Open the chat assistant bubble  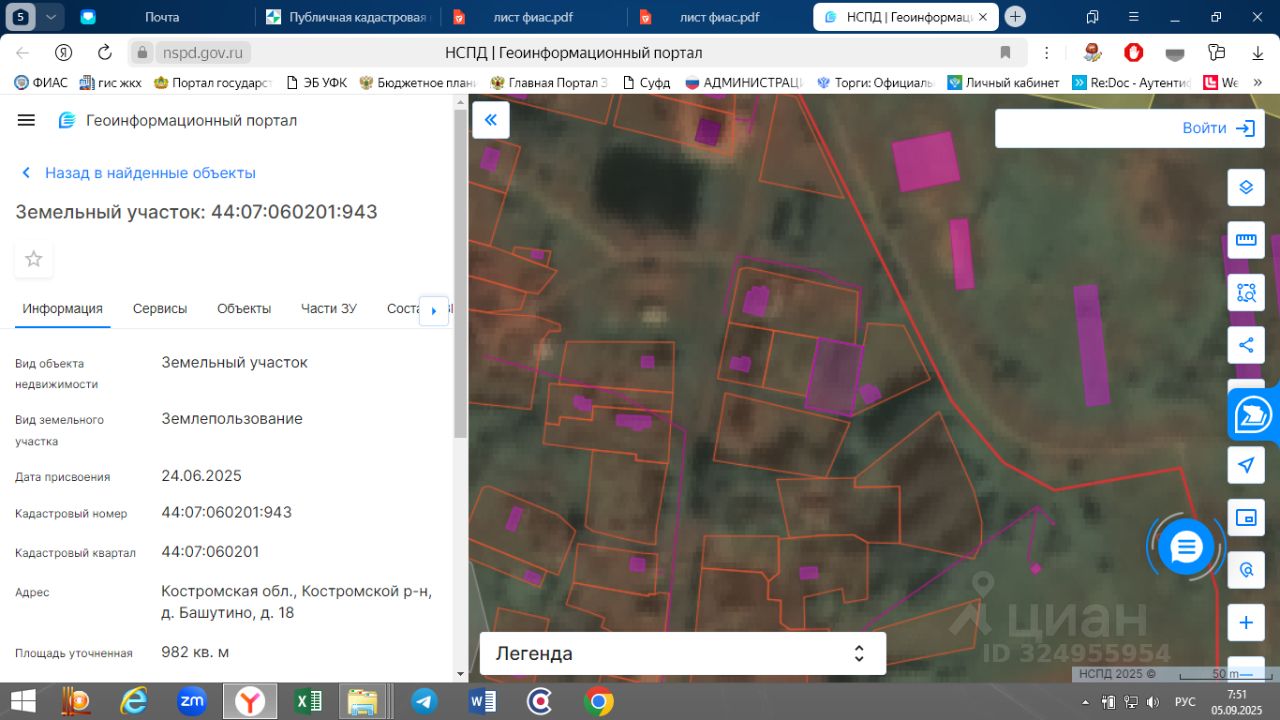[x=1186, y=547]
